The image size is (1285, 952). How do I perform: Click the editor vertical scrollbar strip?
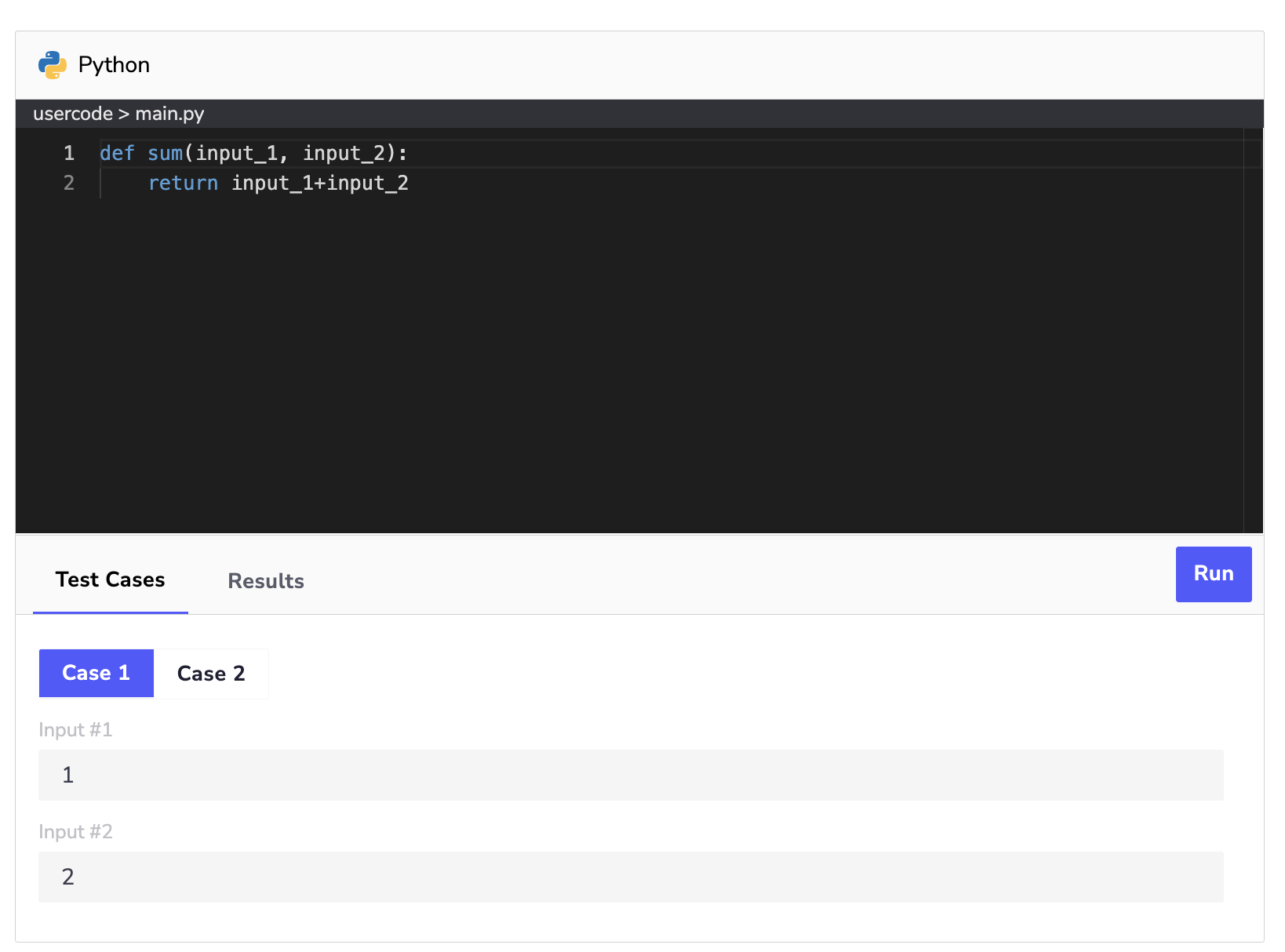pyautogui.click(x=1253, y=331)
